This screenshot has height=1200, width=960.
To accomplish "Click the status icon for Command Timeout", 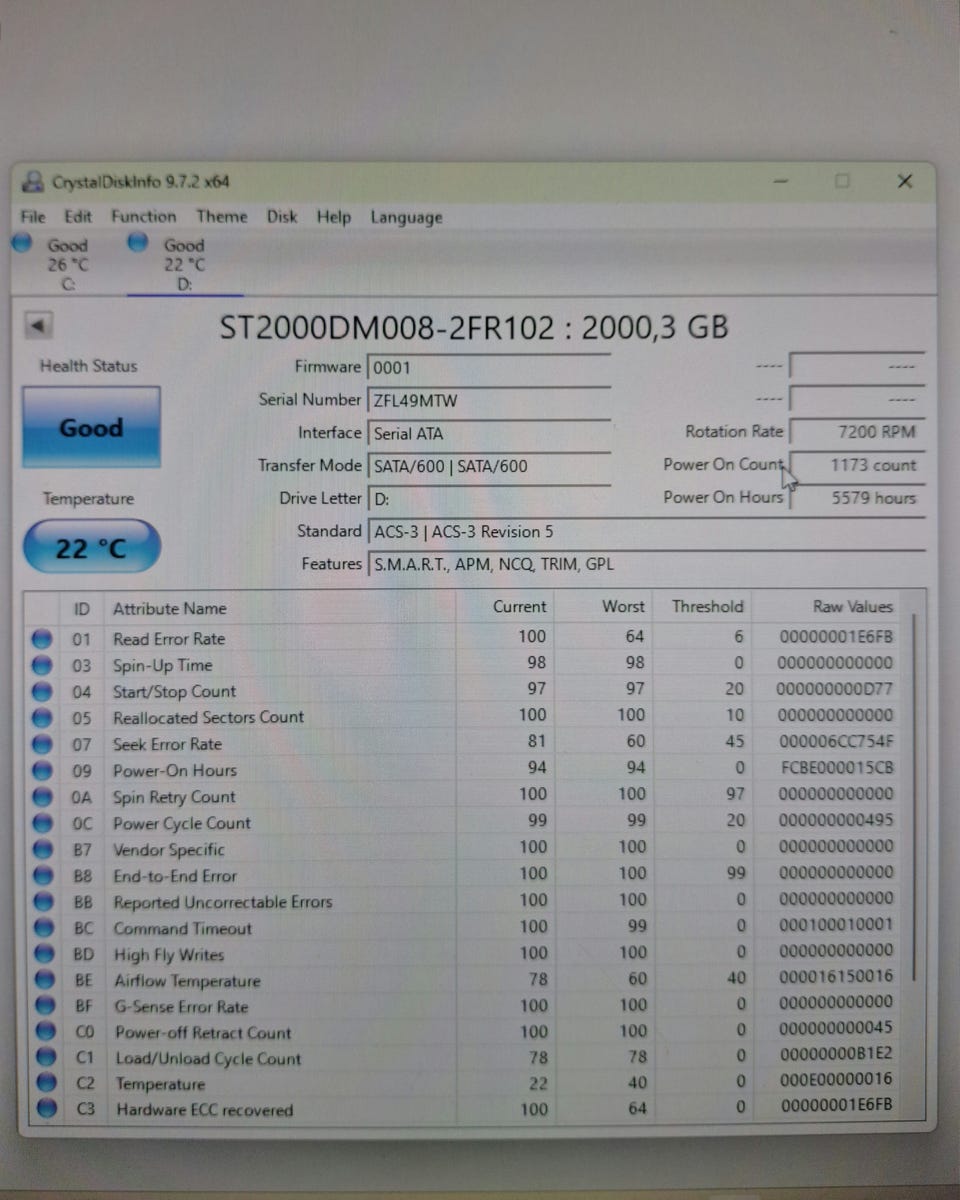I will (x=43, y=928).
